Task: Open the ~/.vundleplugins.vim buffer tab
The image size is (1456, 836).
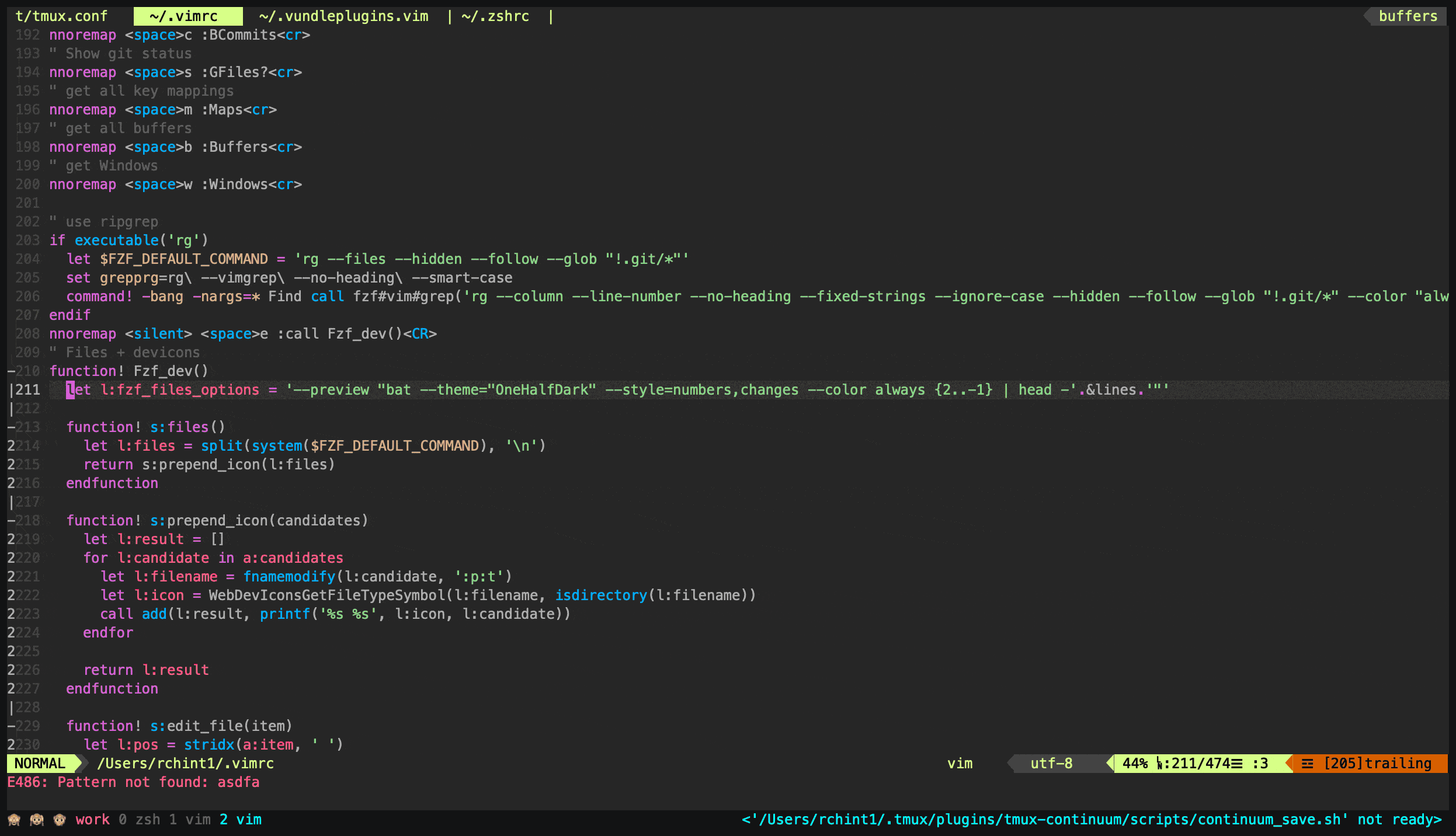Action: [x=343, y=16]
